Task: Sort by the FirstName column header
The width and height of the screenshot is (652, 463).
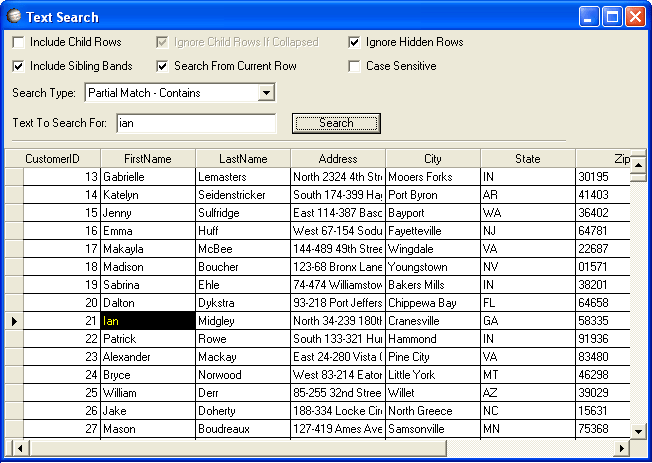Action: point(148,159)
